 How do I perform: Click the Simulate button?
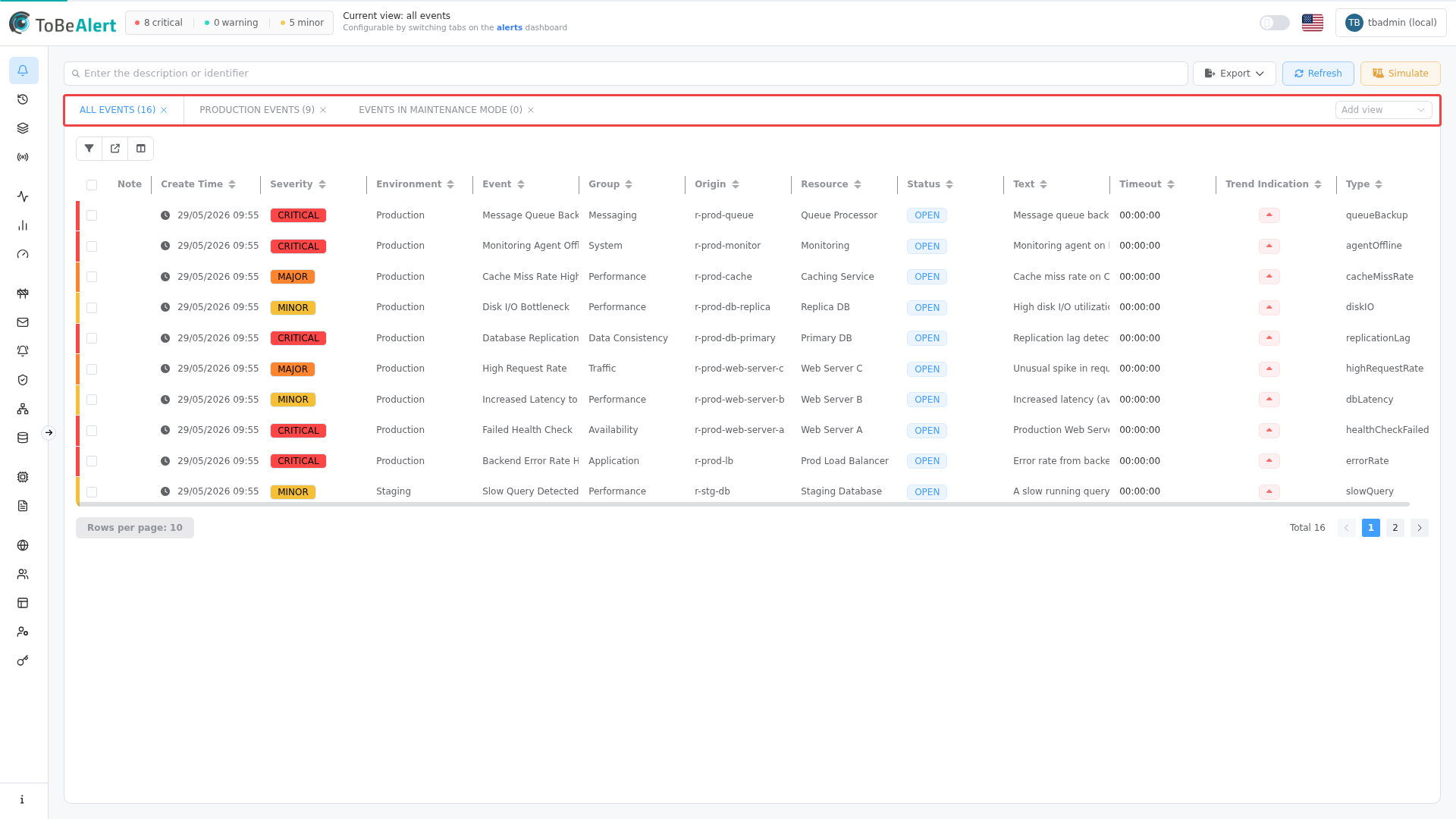click(1400, 74)
